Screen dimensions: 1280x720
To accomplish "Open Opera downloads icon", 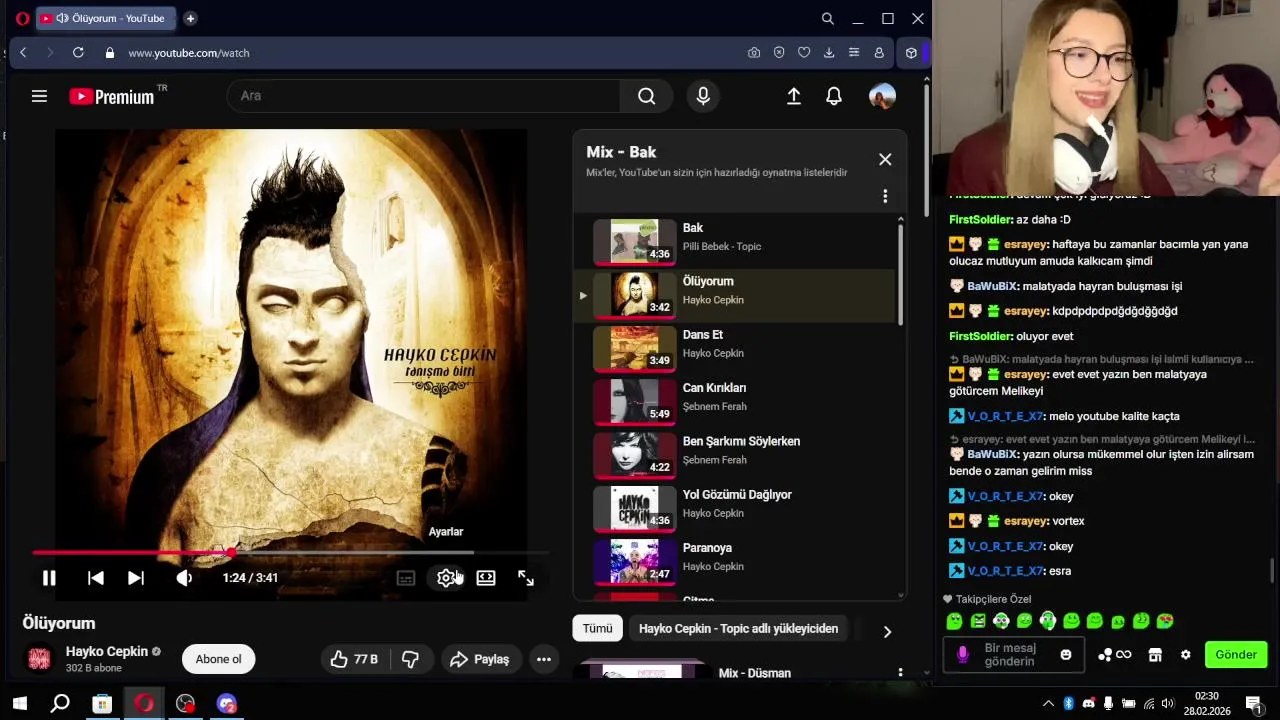I will tap(829, 53).
